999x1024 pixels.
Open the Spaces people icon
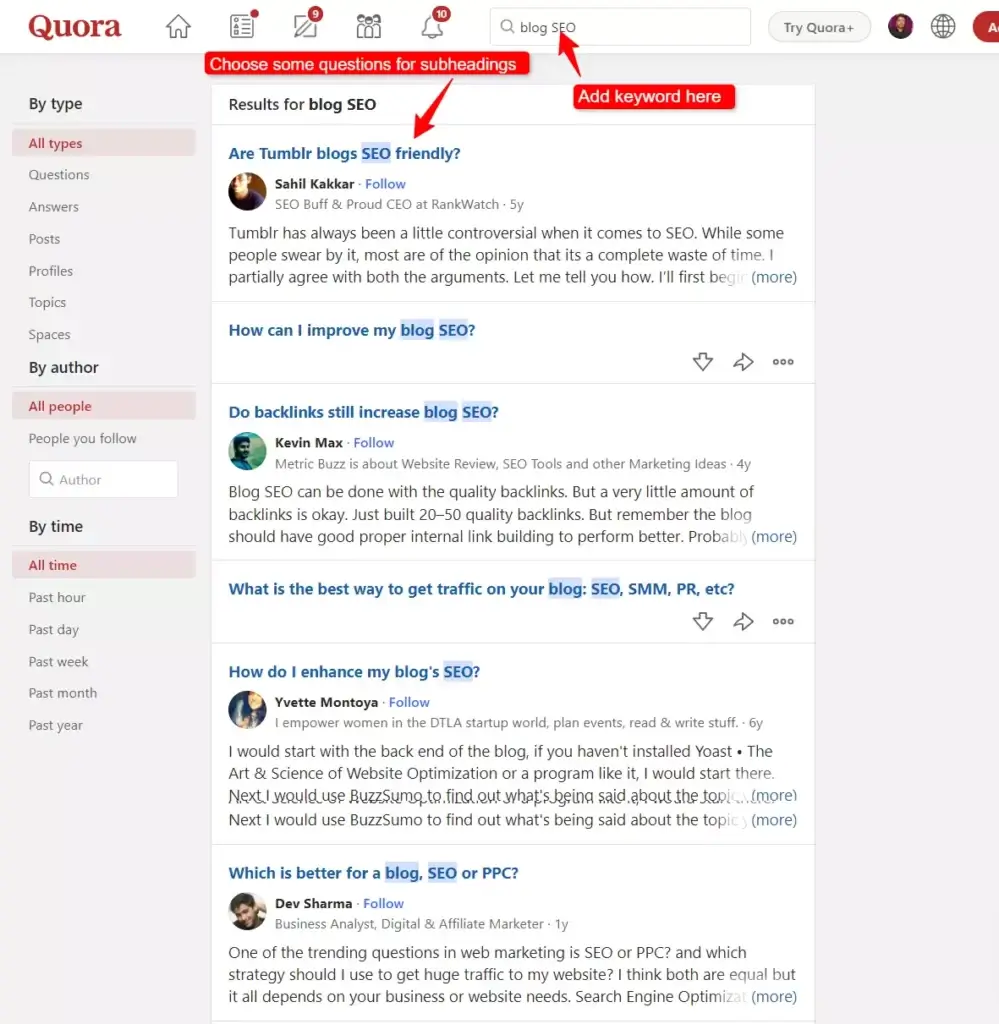tap(368, 27)
